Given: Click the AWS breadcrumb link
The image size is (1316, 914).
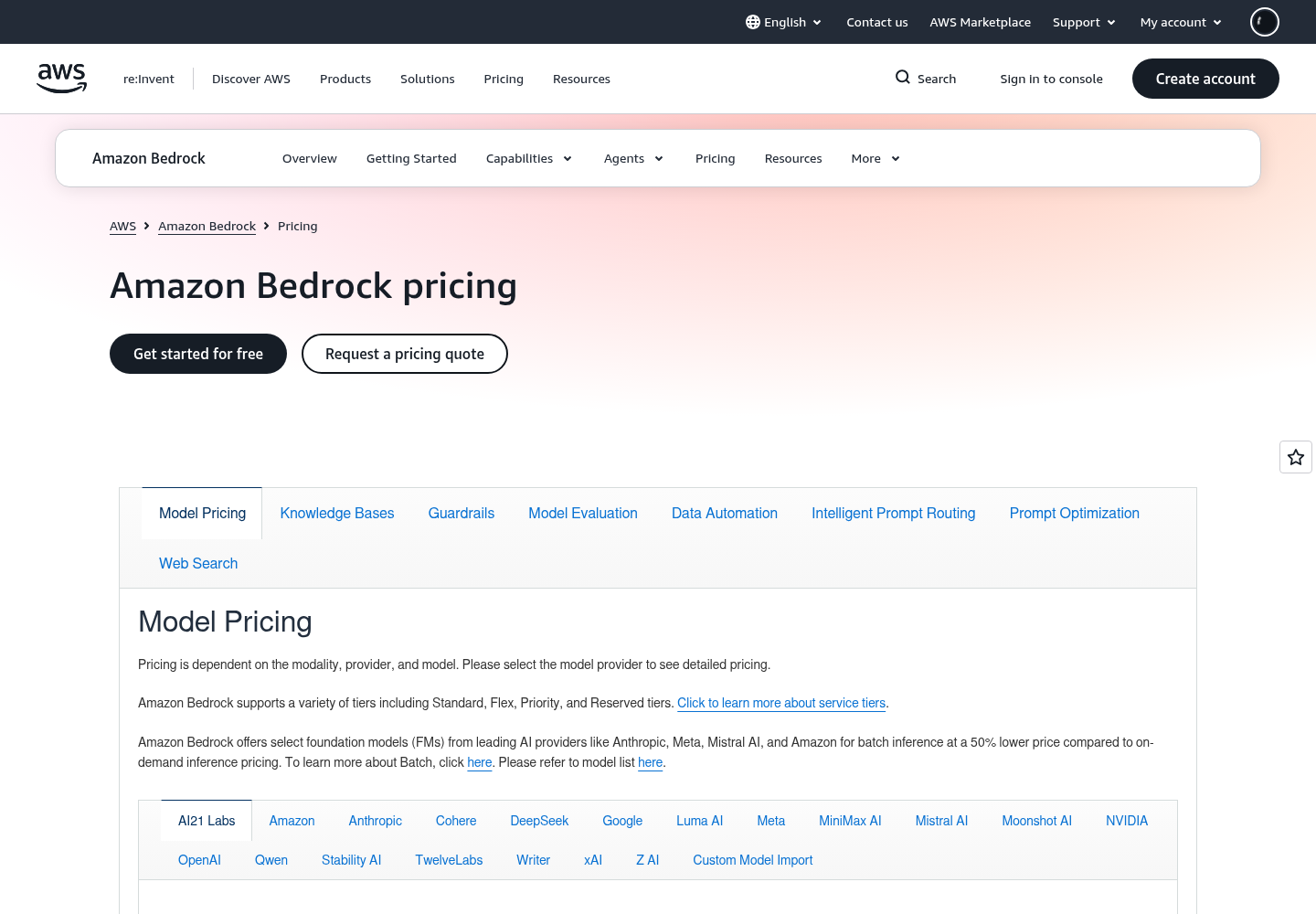Looking at the screenshot, I should (x=122, y=226).
